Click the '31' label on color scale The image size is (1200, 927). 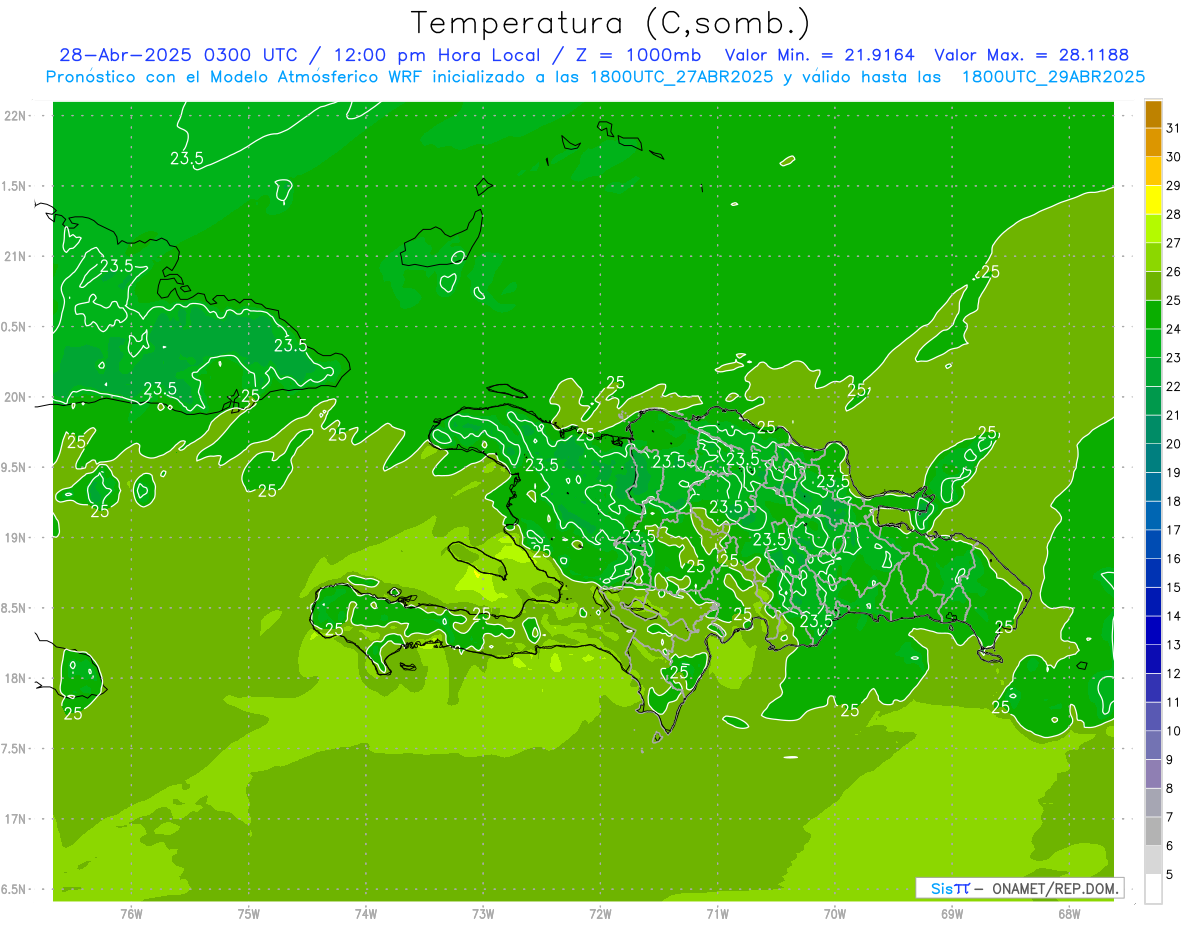pyautogui.click(x=1174, y=128)
